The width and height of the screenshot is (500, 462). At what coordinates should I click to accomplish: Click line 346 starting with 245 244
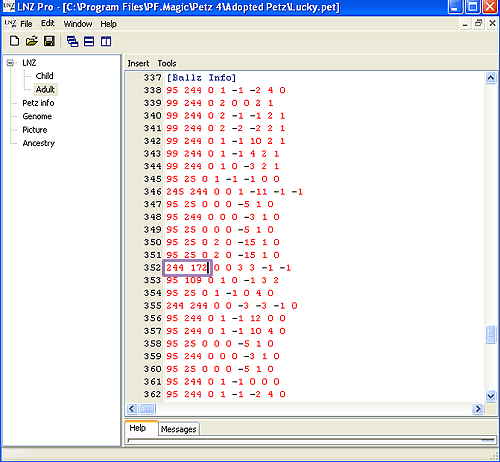coord(235,192)
